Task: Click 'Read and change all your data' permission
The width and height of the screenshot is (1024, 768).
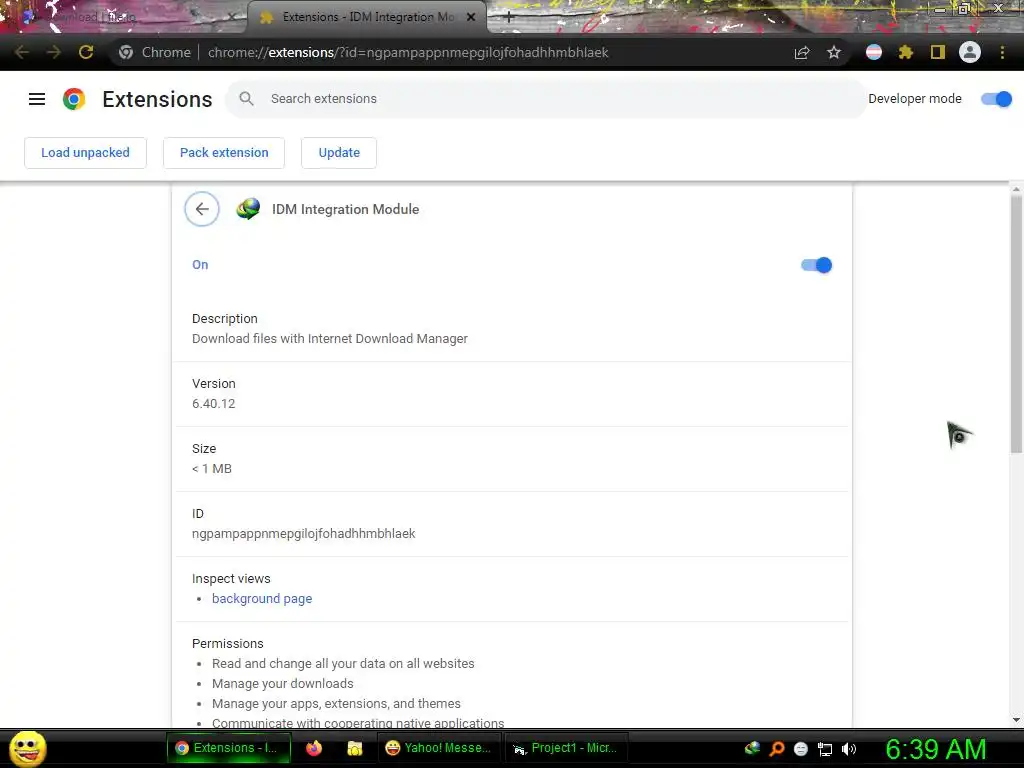Action: [x=343, y=664]
